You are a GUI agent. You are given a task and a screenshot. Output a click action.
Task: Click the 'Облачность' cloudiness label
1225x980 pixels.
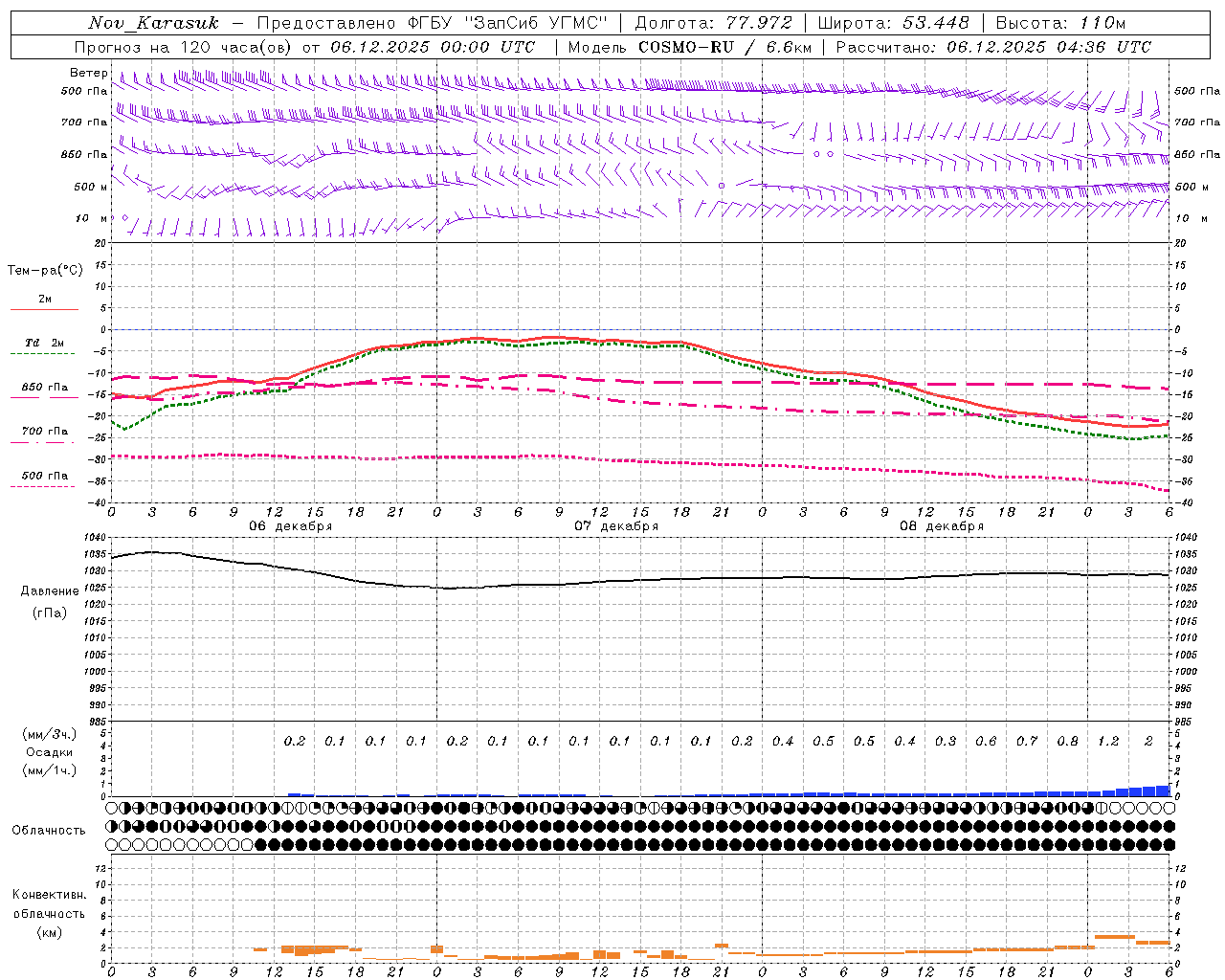pos(49,831)
